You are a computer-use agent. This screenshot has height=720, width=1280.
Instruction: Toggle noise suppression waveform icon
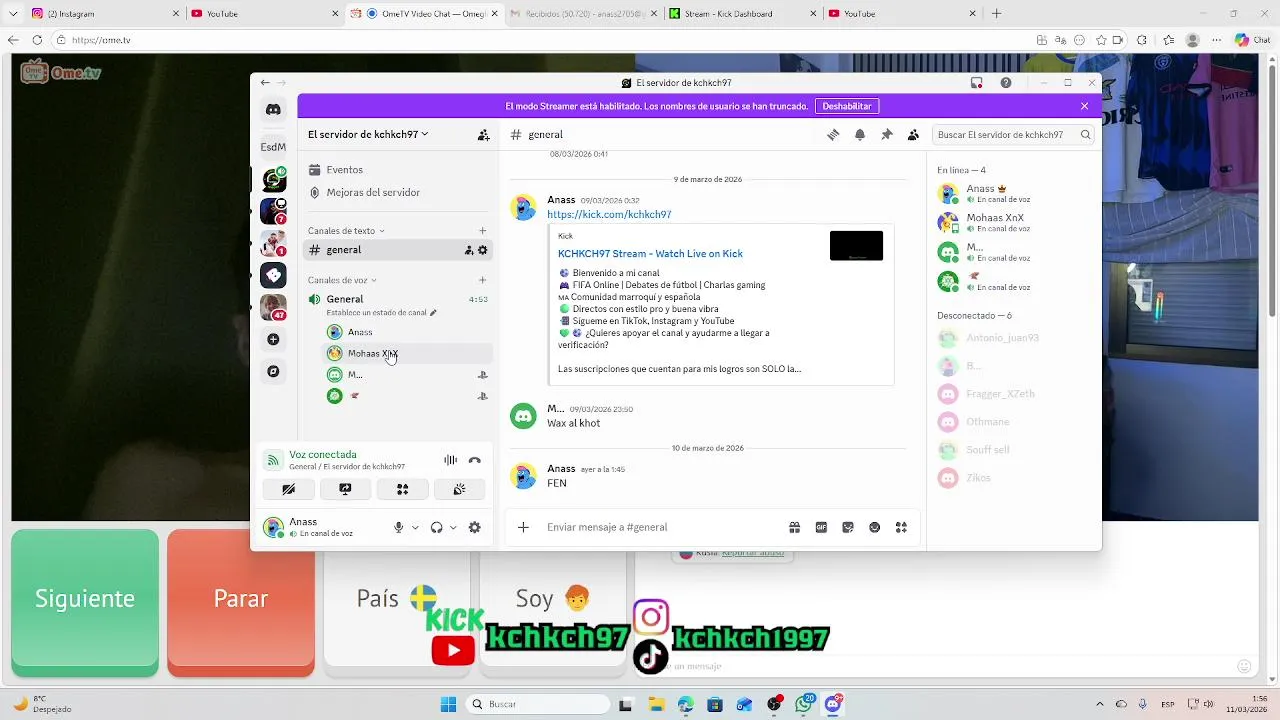click(x=451, y=460)
